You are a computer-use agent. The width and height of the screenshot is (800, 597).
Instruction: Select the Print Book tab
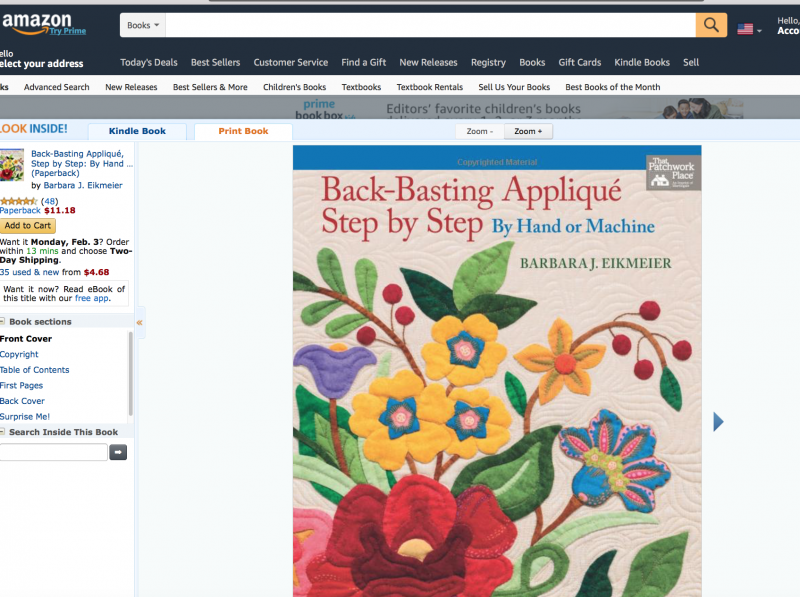point(243,131)
